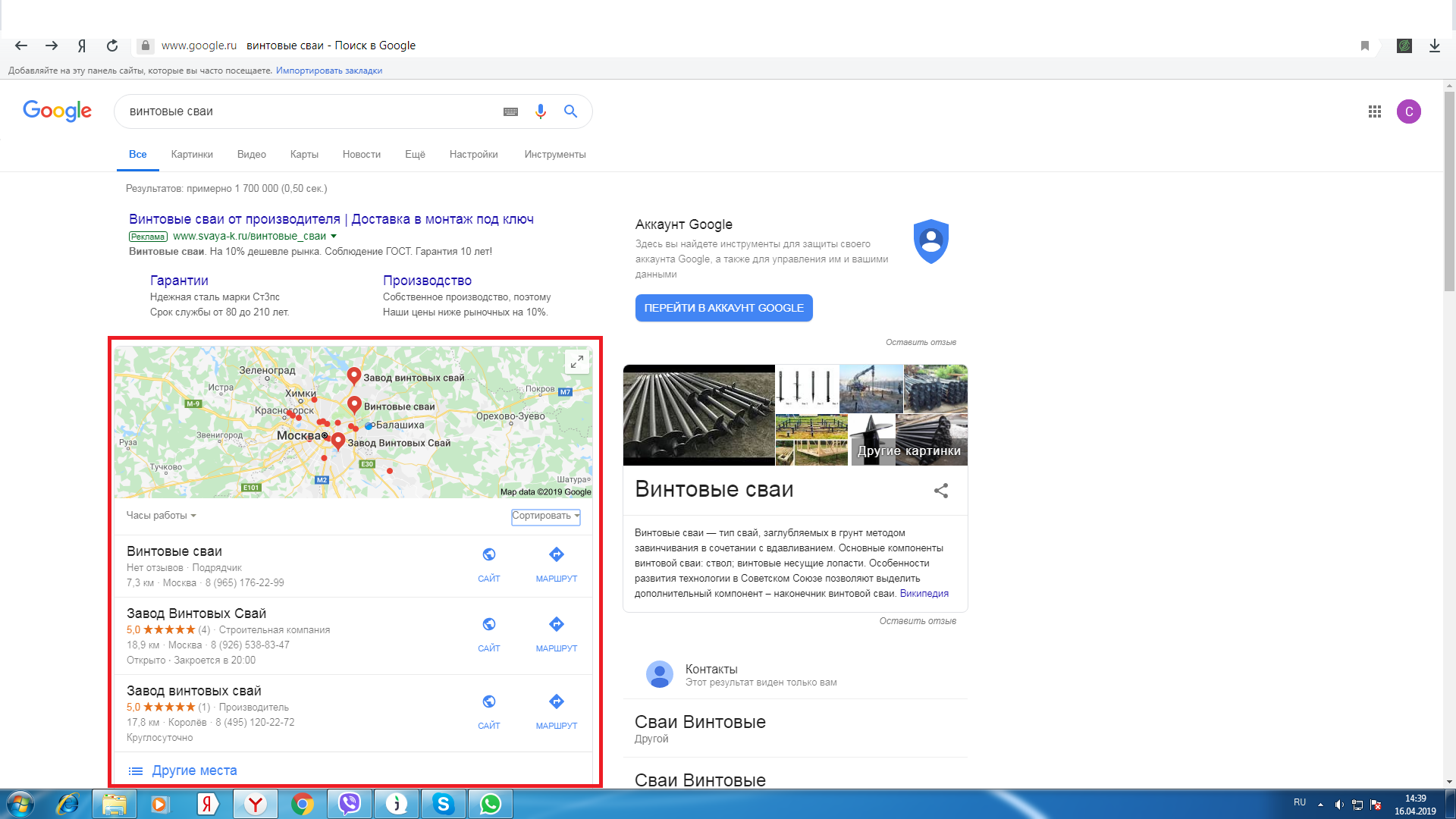Viewport: 1456px width, 819px height.
Task: Select the Все results tab
Action: point(138,154)
